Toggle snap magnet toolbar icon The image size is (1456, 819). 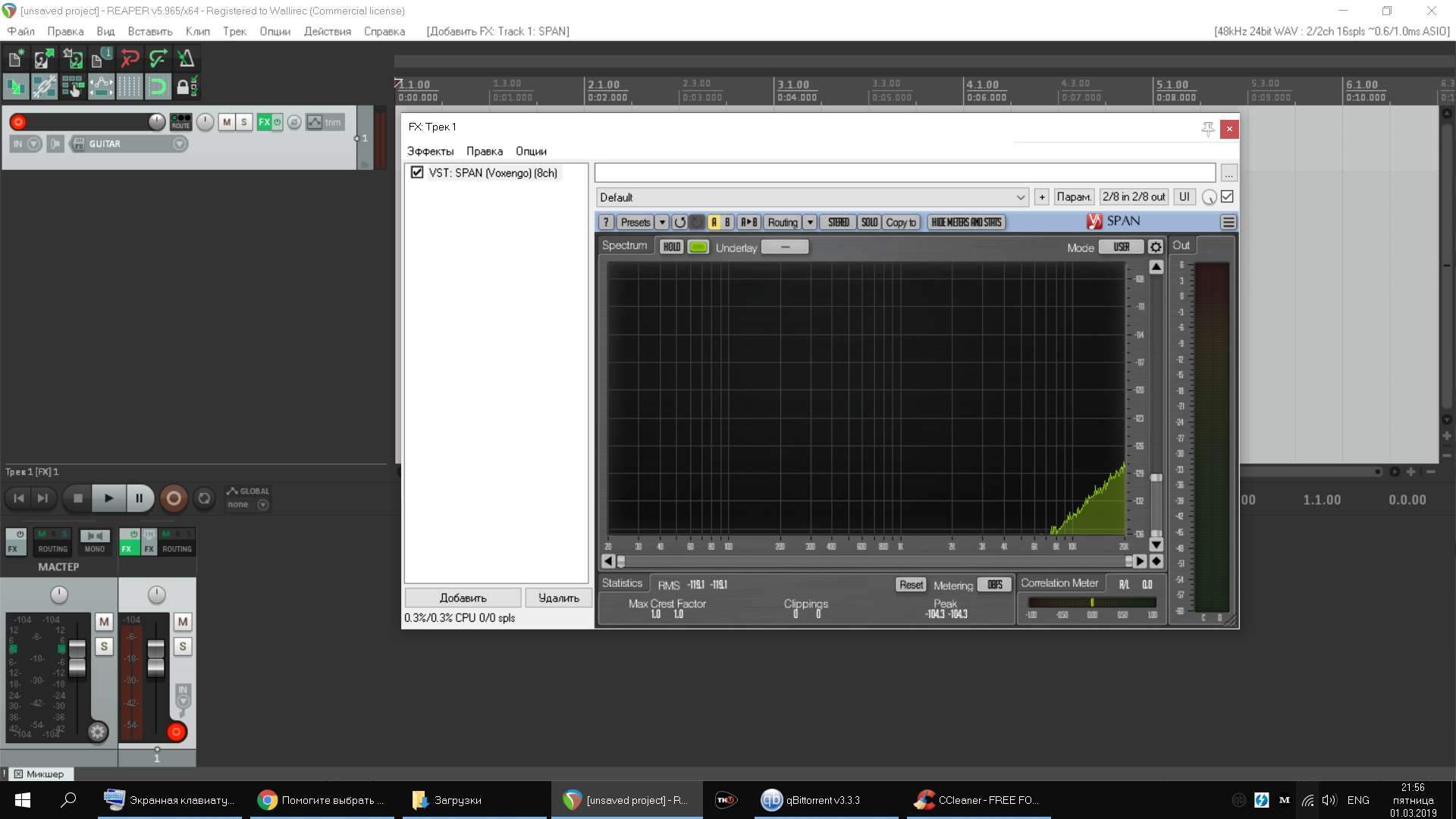158,86
